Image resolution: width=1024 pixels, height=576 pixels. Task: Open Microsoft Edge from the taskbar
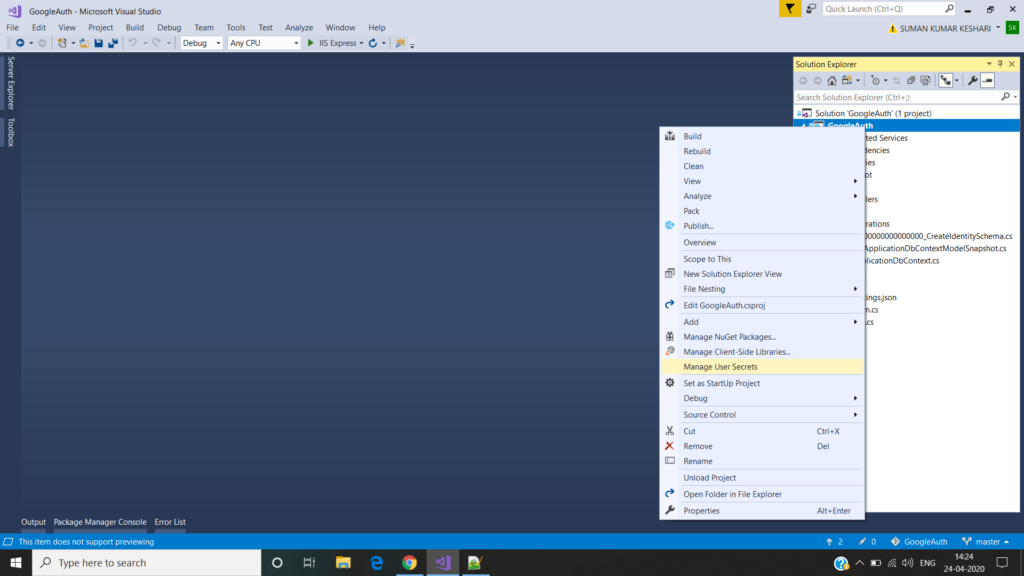point(377,562)
